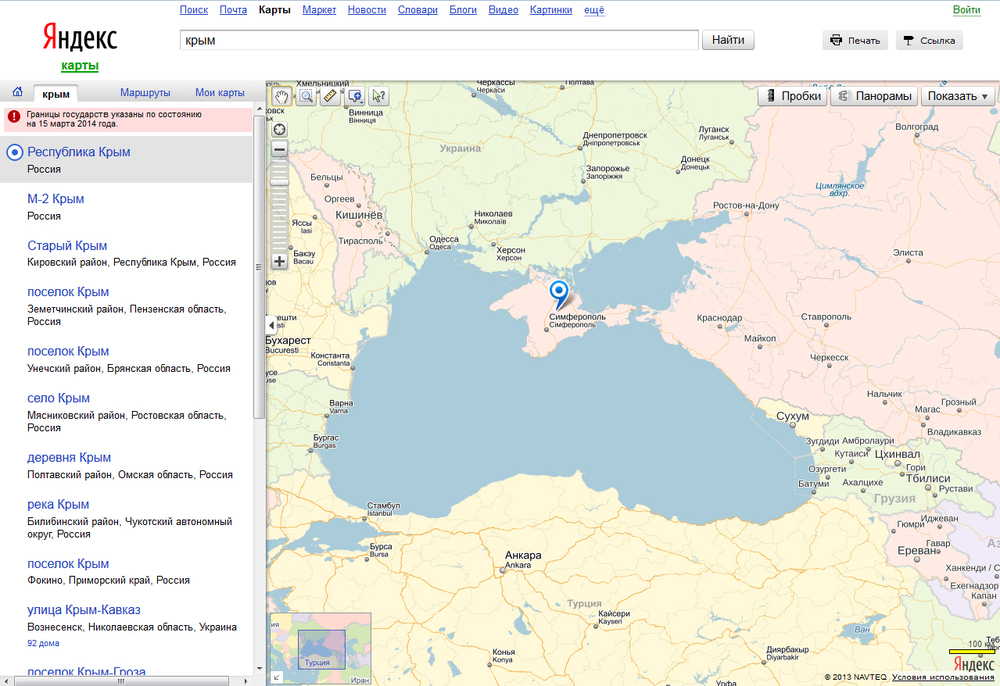
Task: Click the Тбилиси city label on the map
Action: pyautogui.click(x=928, y=479)
